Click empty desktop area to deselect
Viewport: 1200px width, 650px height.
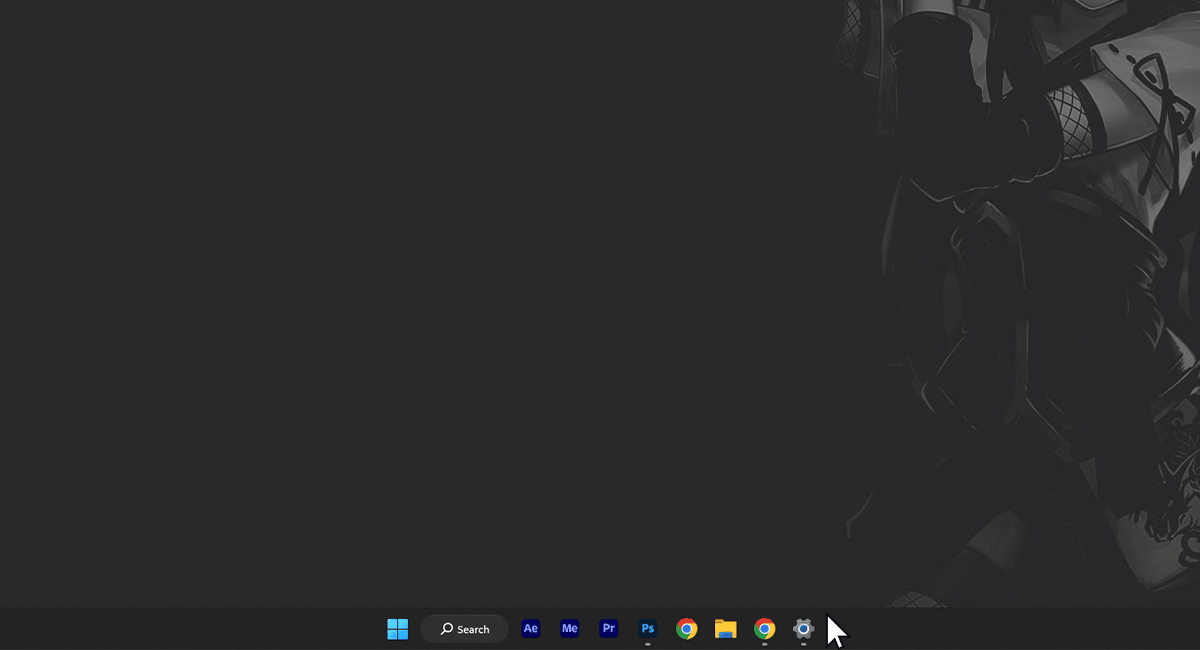point(400,300)
